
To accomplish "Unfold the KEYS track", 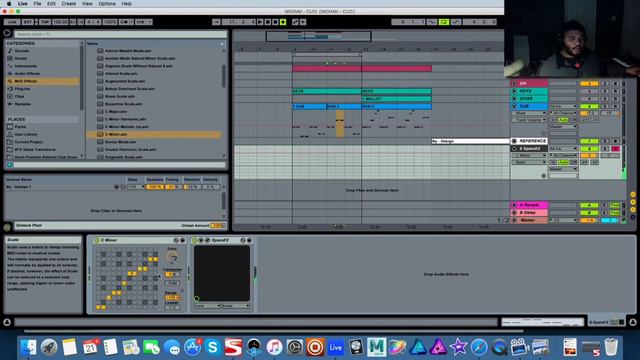I will [514, 91].
